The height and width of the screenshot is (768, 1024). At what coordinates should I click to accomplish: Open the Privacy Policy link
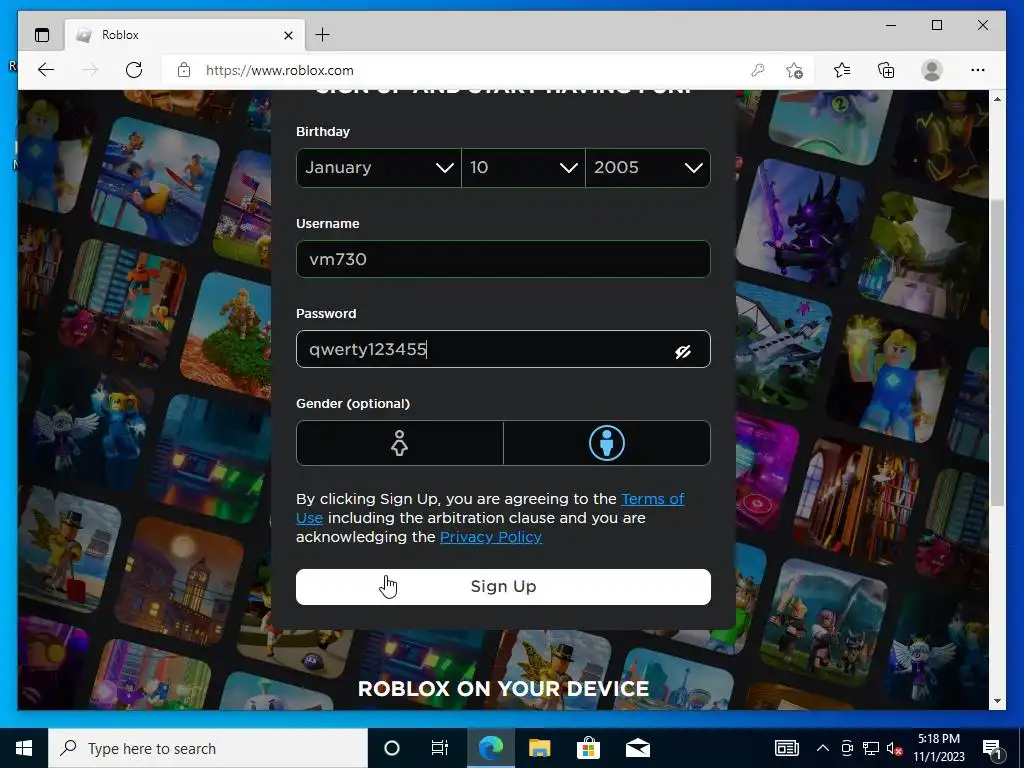490,537
